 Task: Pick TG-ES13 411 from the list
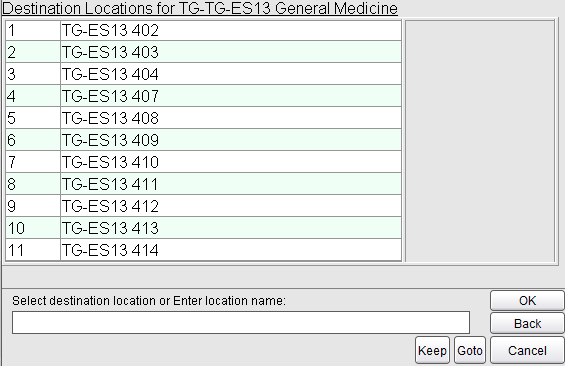coord(204,184)
